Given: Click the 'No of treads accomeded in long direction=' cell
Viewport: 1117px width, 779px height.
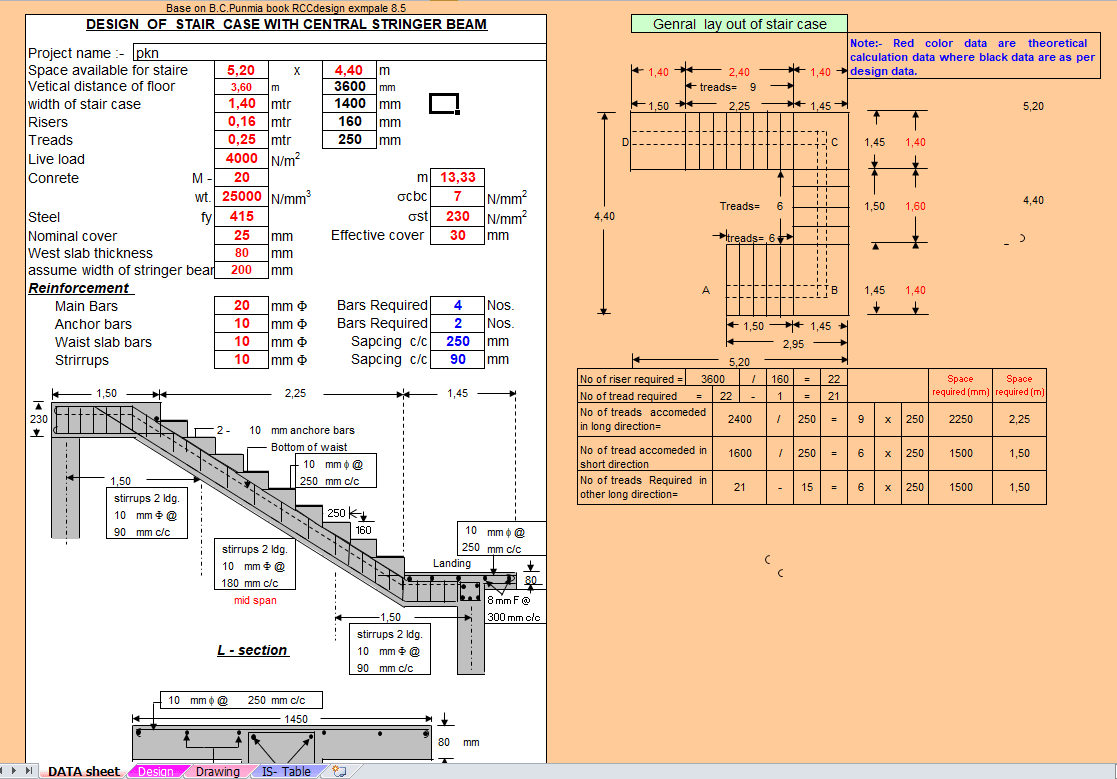Looking at the screenshot, I should click(x=643, y=419).
